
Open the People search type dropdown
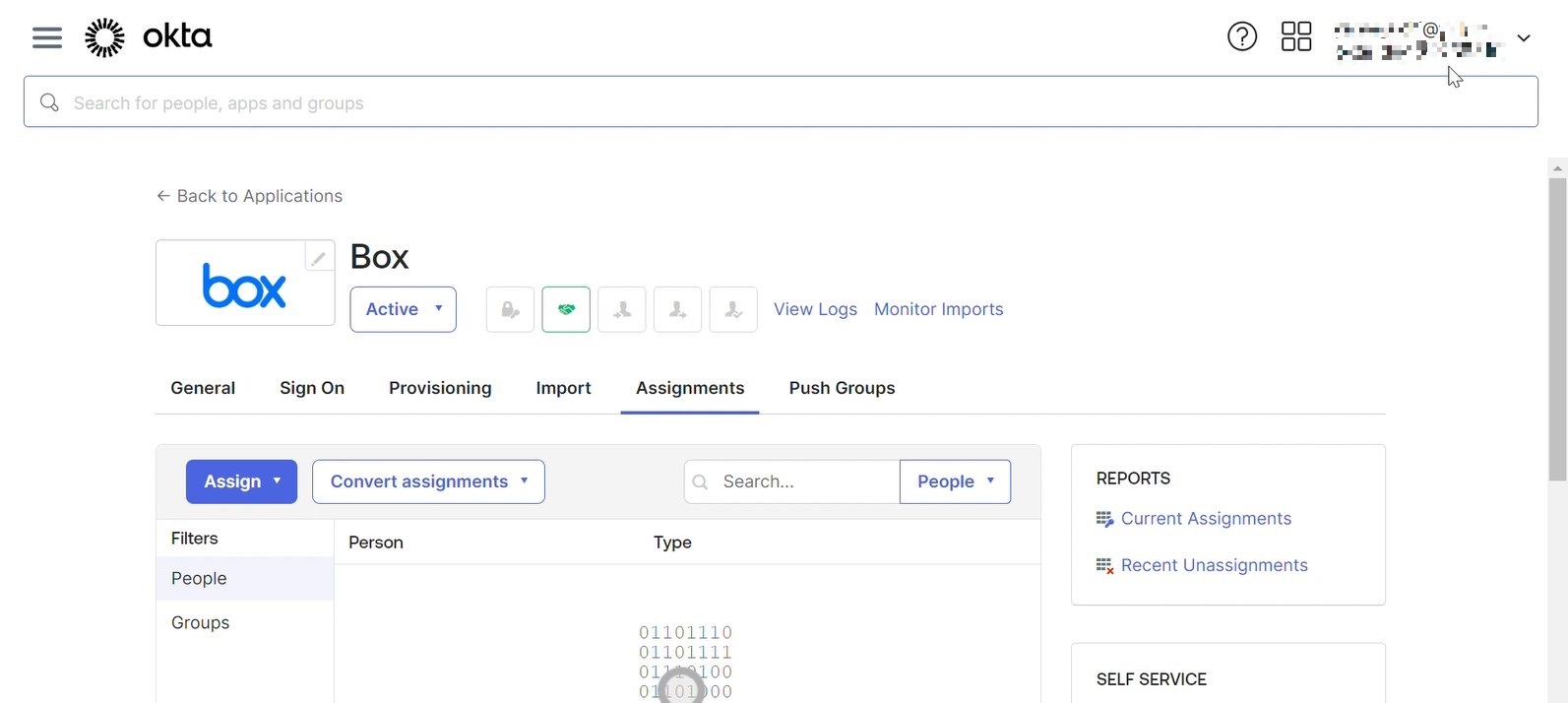click(x=955, y=481)
